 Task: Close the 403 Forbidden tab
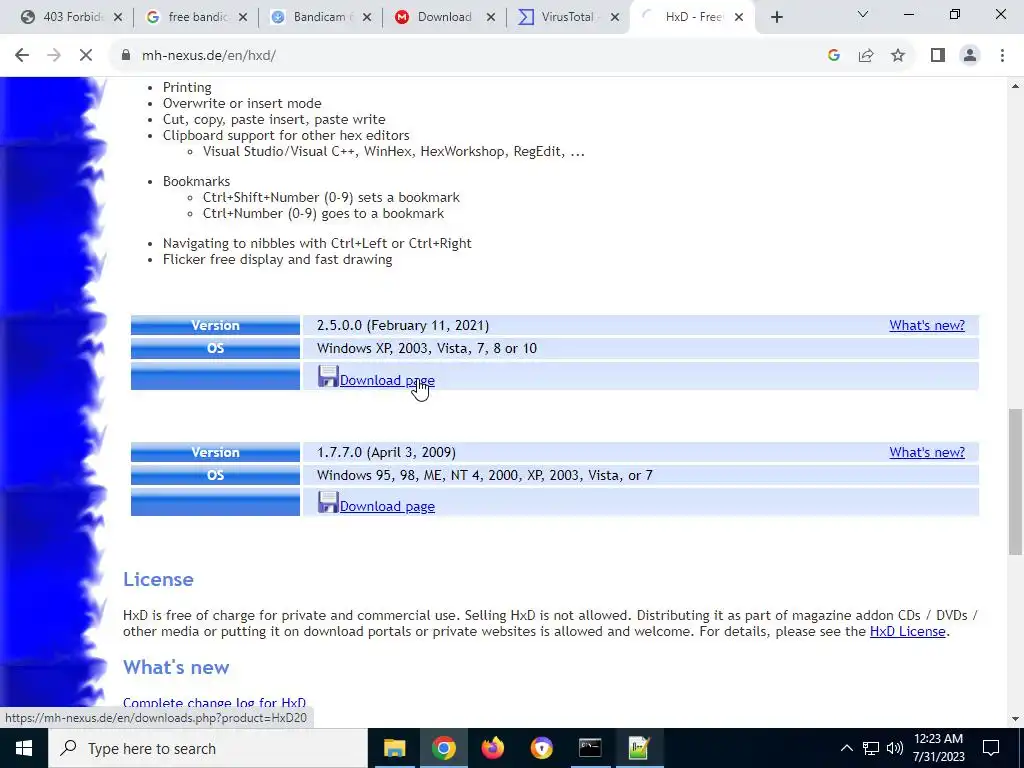118,18
